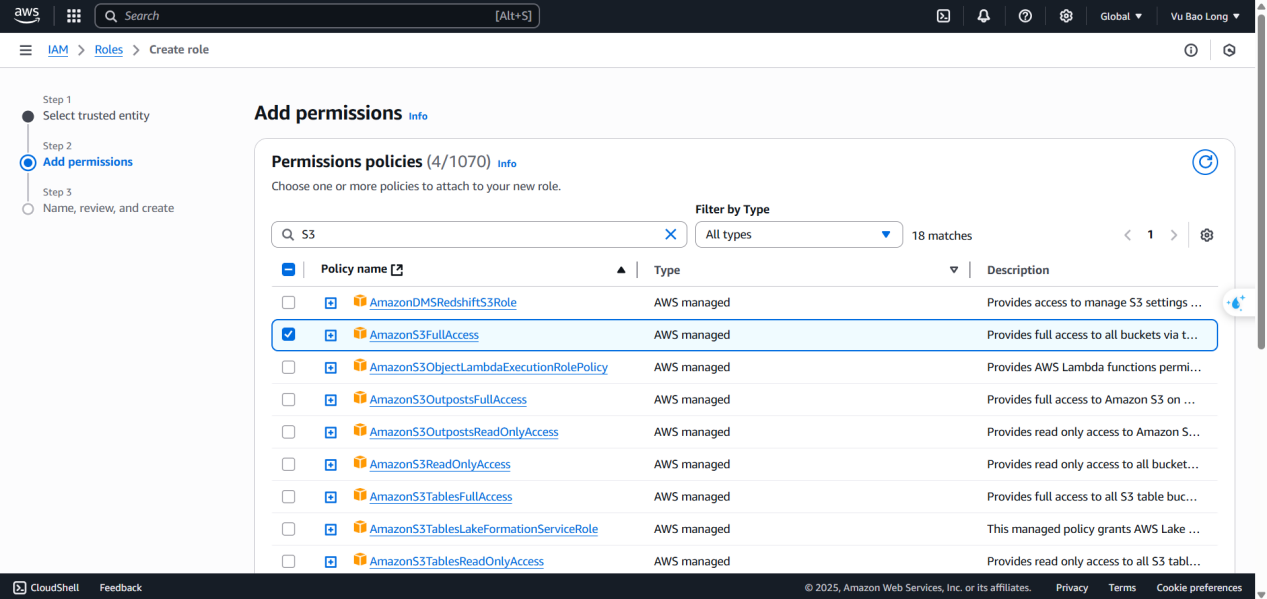Expand the AmazonS3FullAccess policy details
The width and height of the screenshot is (1267, 599).
pyautogui.click(x=331, y=335)
